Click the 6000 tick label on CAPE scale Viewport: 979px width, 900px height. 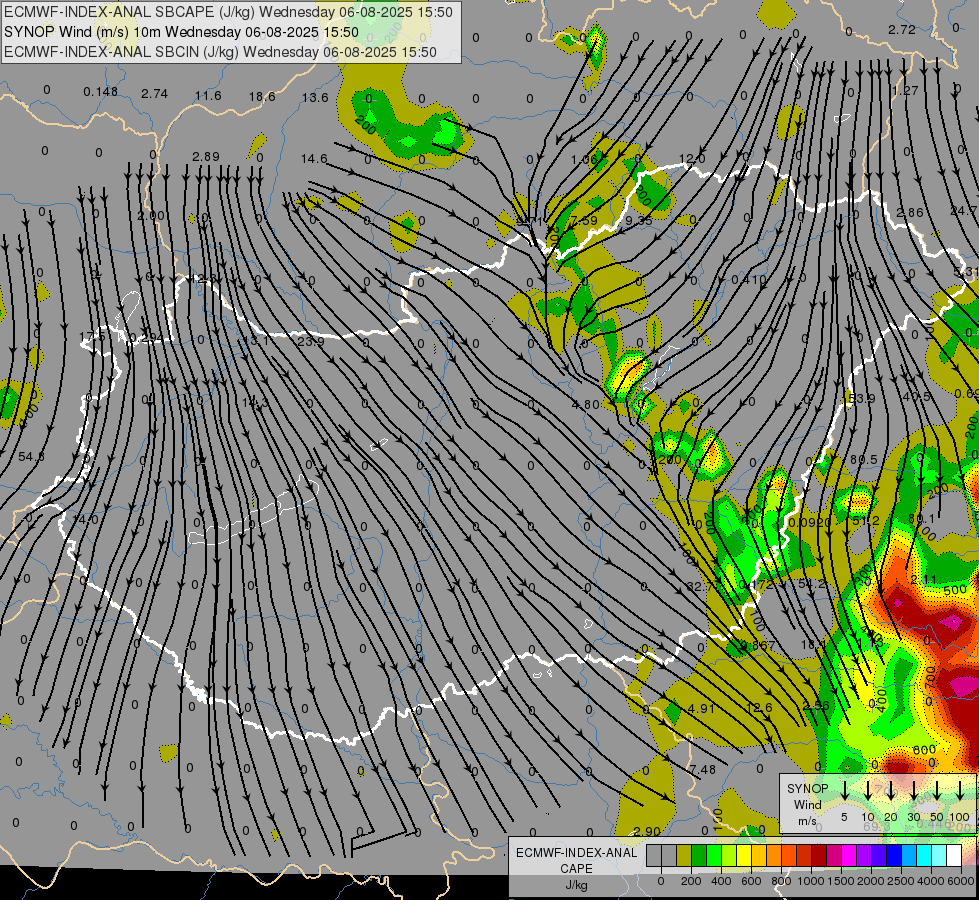pyautogui.click(x=961, y=881)
